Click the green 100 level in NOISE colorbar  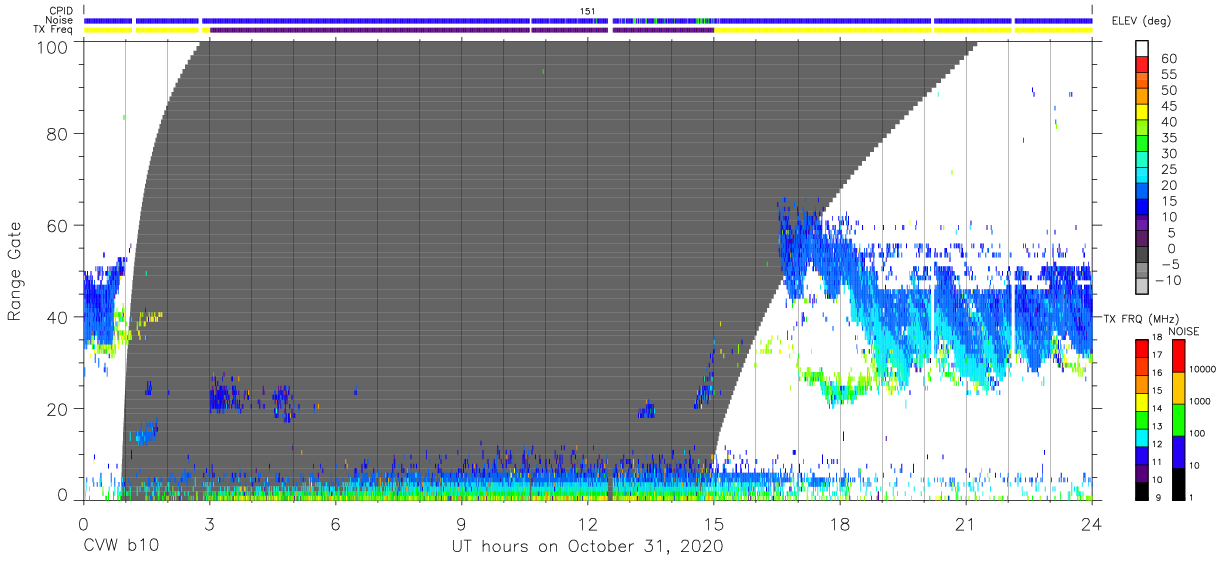(1179, 420)
